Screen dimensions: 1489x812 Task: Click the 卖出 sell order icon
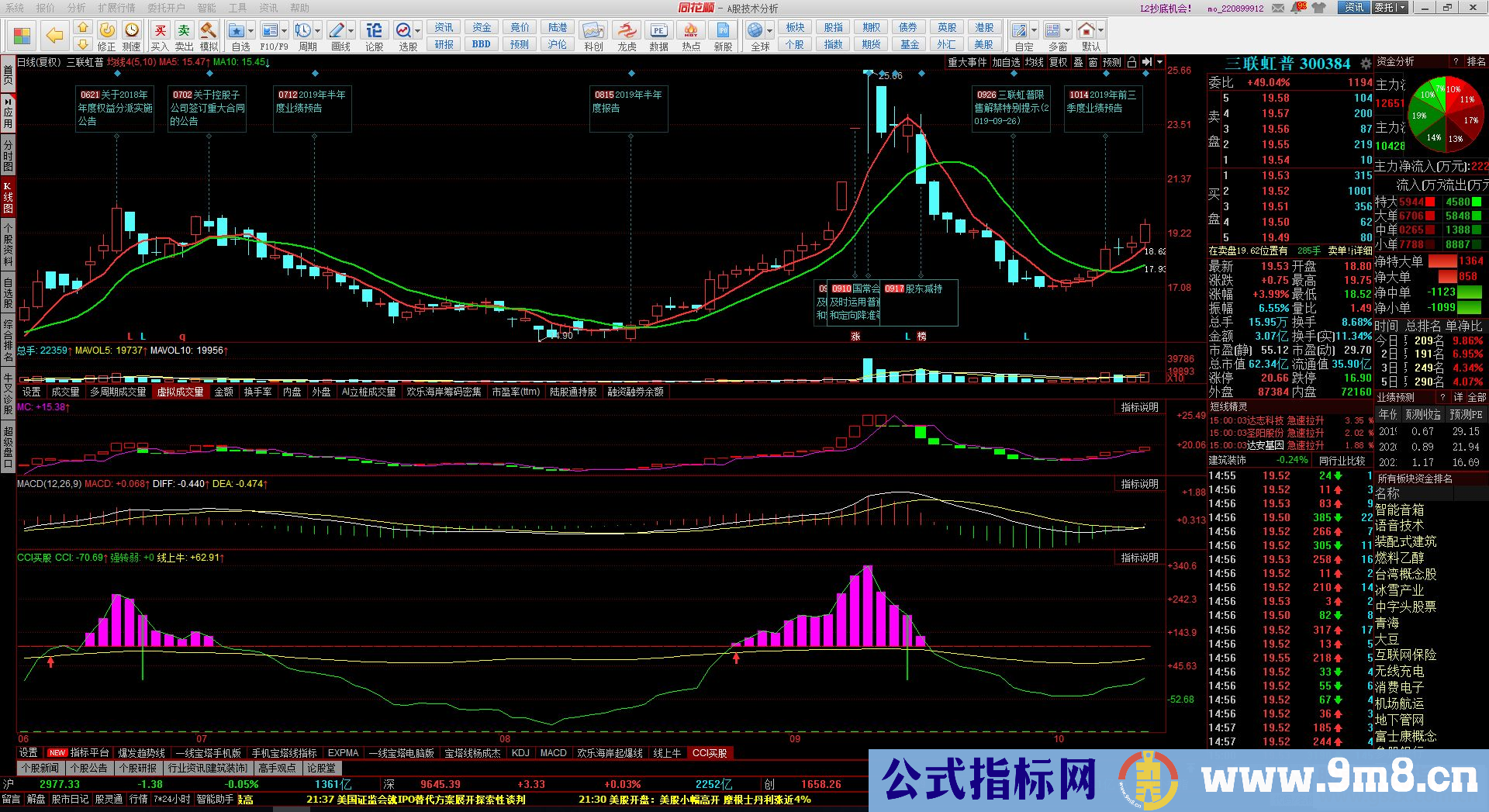[x=184, y=29]
